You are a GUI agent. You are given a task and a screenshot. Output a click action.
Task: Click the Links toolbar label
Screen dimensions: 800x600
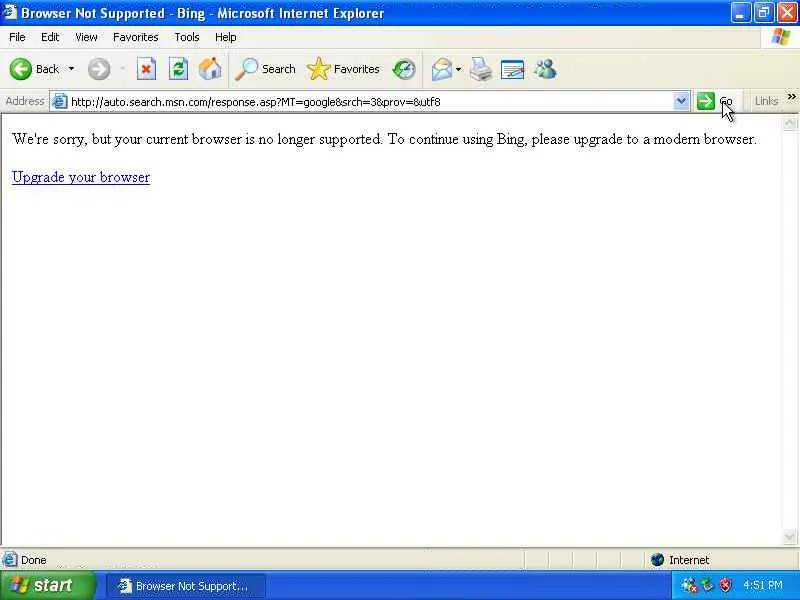pyautogui.click(x=766, y=101)
